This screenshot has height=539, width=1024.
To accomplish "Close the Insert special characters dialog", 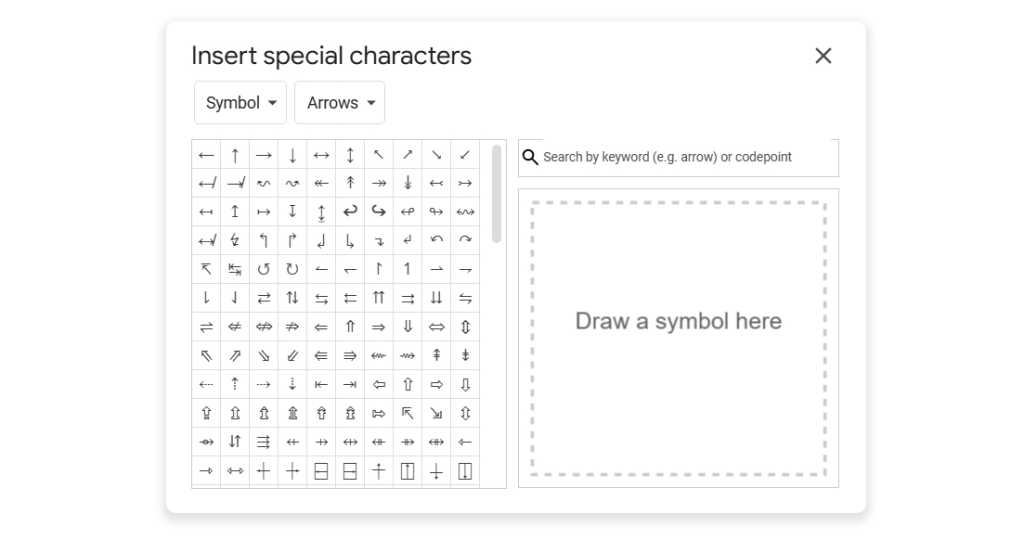I will (823, 56).
